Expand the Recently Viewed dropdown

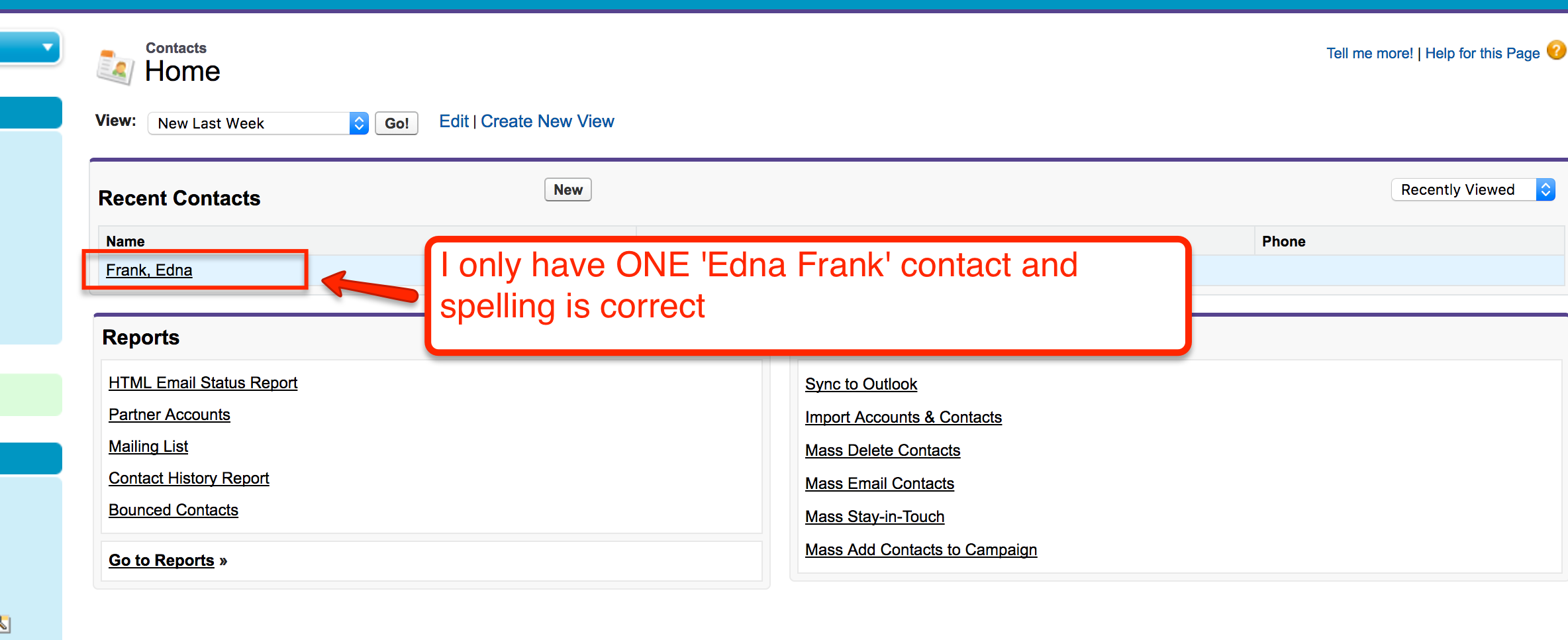point(1473,190)
